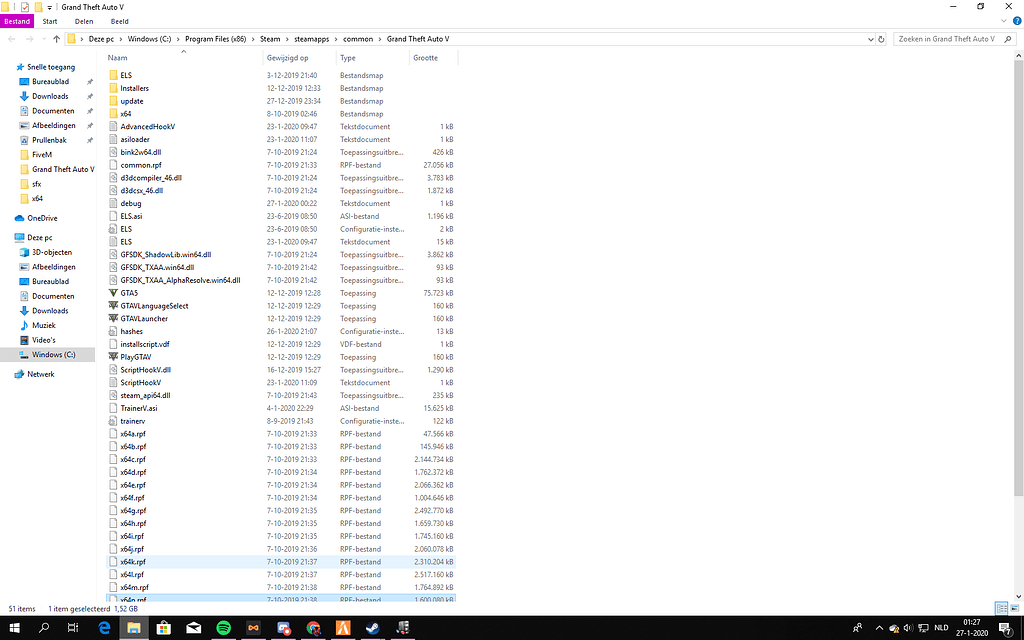Open Prullenbak in Quick access
This screenshot has width=1024, height=640.
(49, 140)
